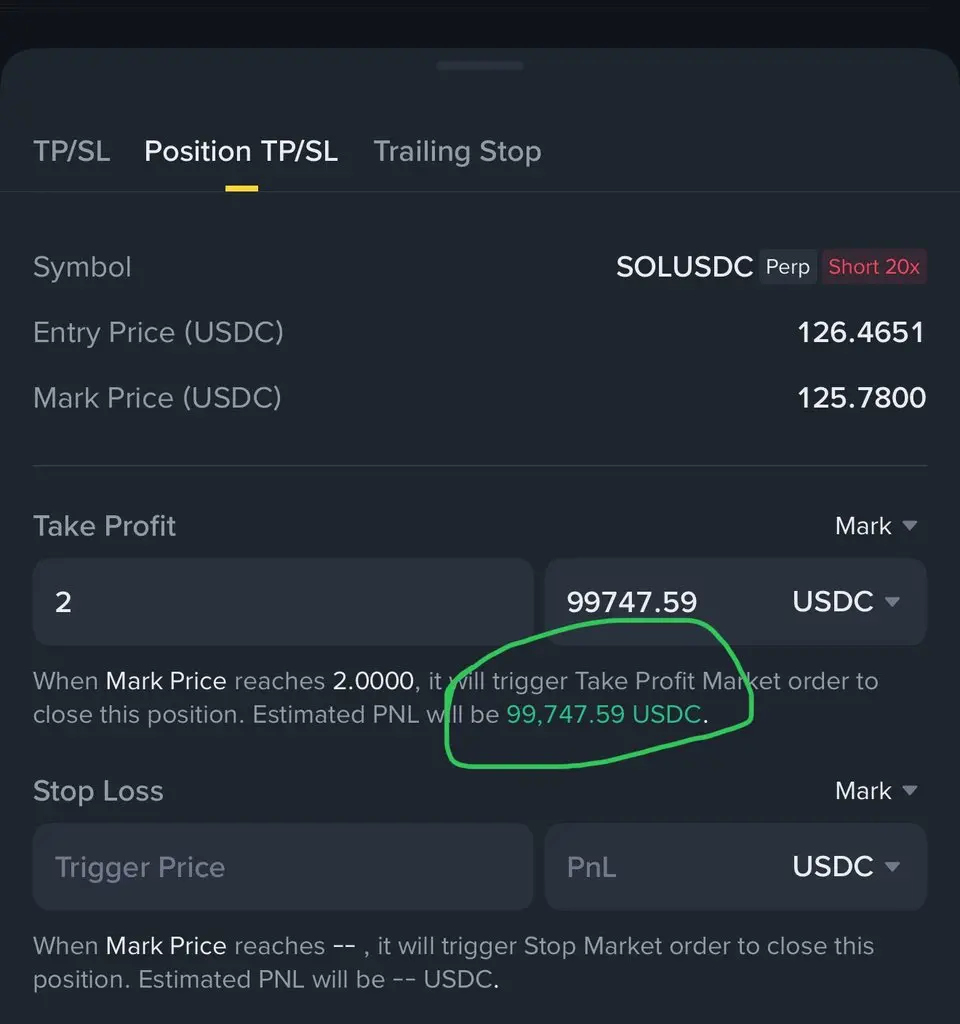
Task: Click the SOLUSDC symbol name
Action: (684, 267)
